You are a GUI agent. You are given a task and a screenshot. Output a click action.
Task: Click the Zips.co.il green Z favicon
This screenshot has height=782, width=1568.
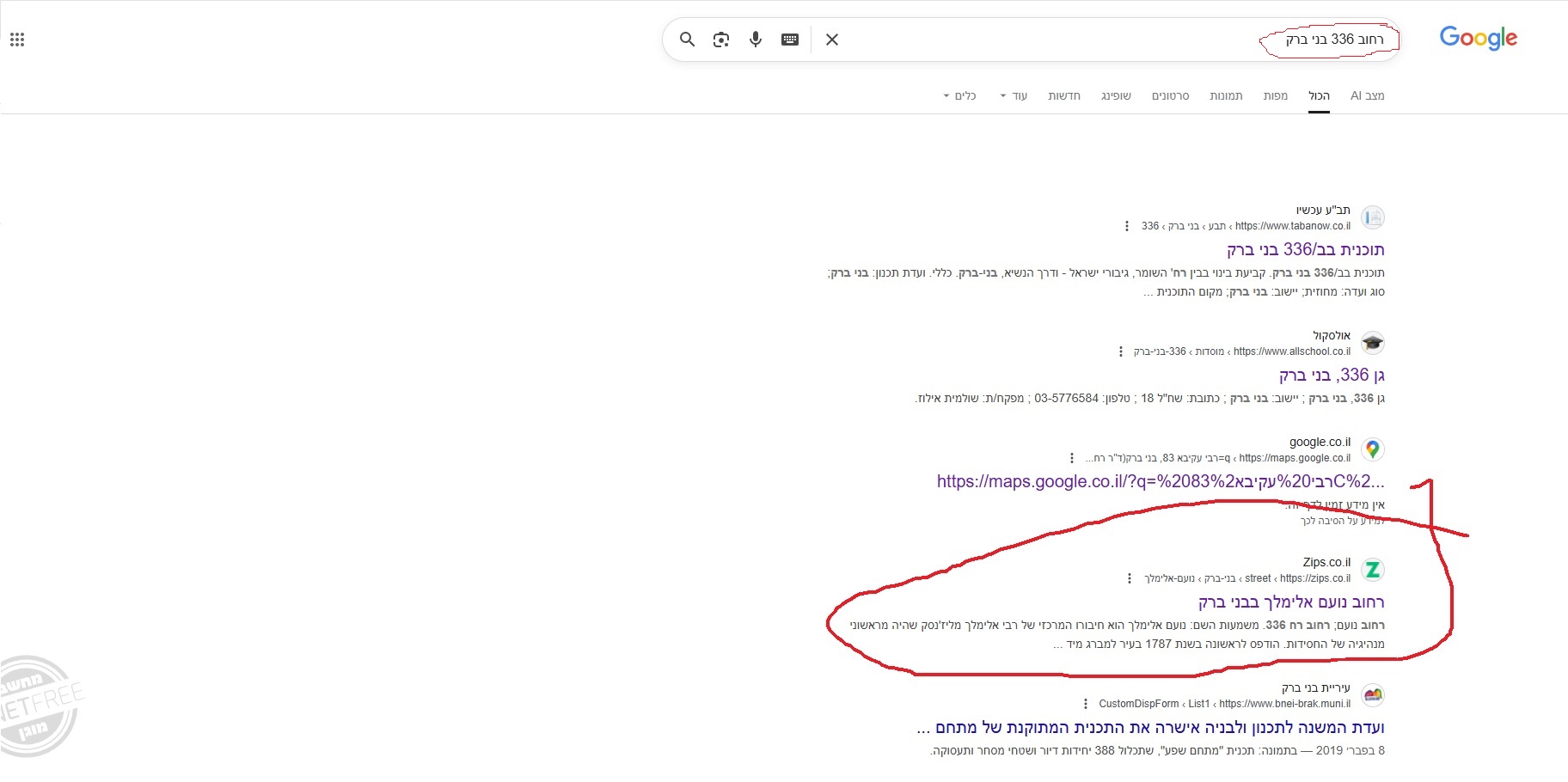1373,570
